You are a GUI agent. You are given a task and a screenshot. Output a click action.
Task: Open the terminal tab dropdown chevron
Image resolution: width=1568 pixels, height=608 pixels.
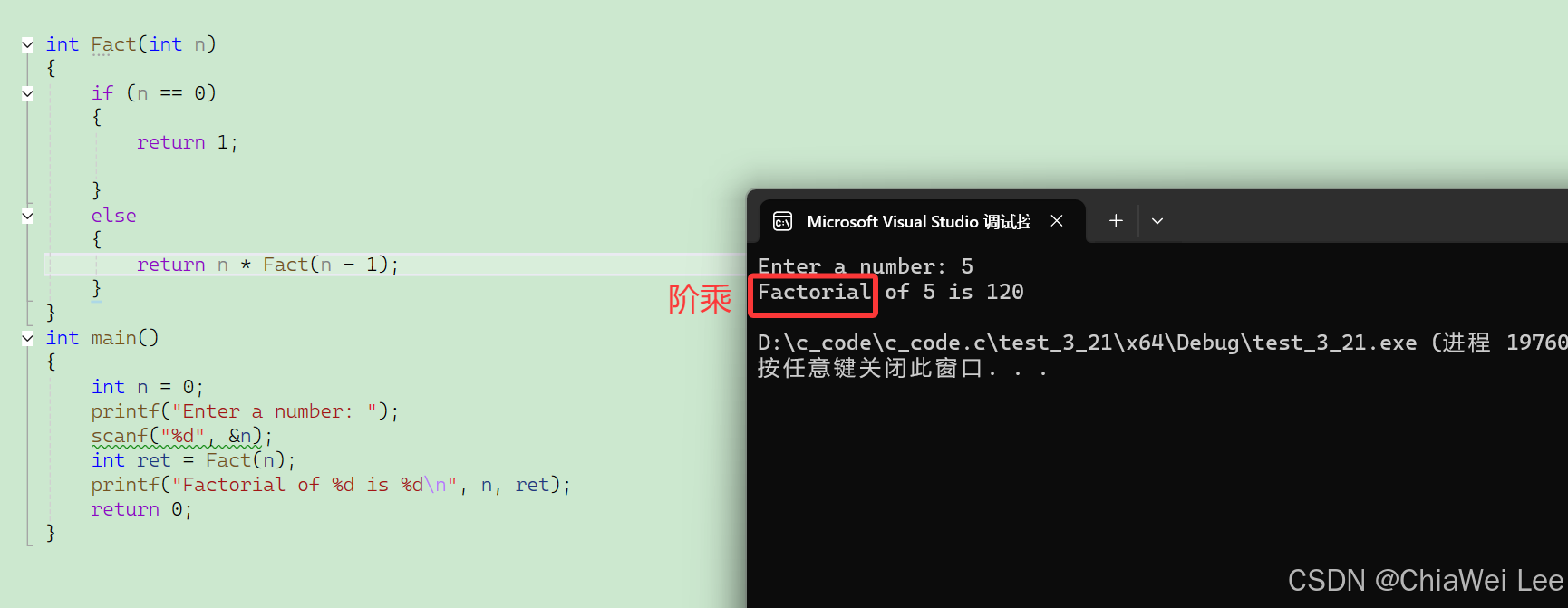1157,220
